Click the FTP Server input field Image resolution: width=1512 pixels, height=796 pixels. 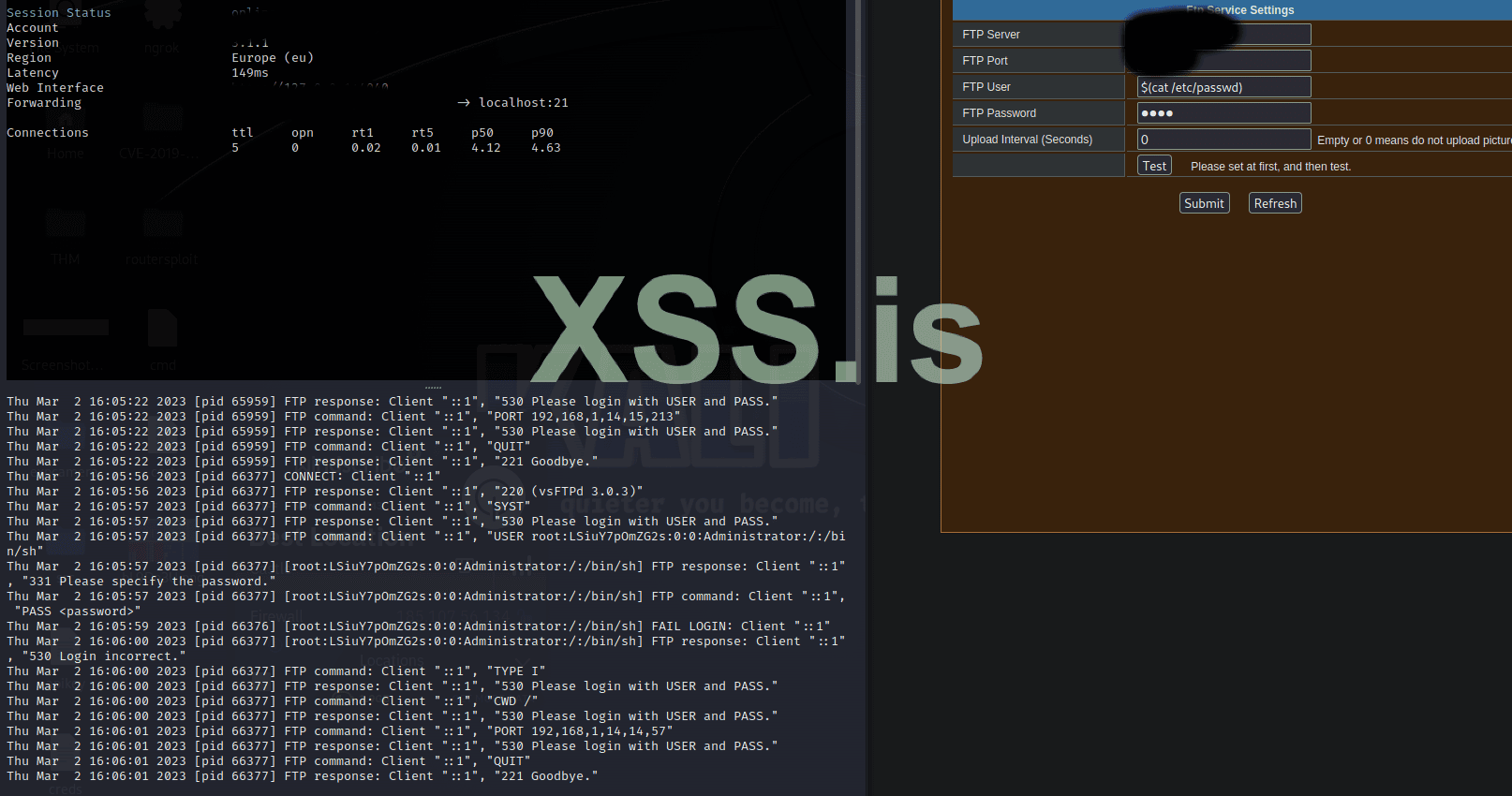tap(1223, 35)
